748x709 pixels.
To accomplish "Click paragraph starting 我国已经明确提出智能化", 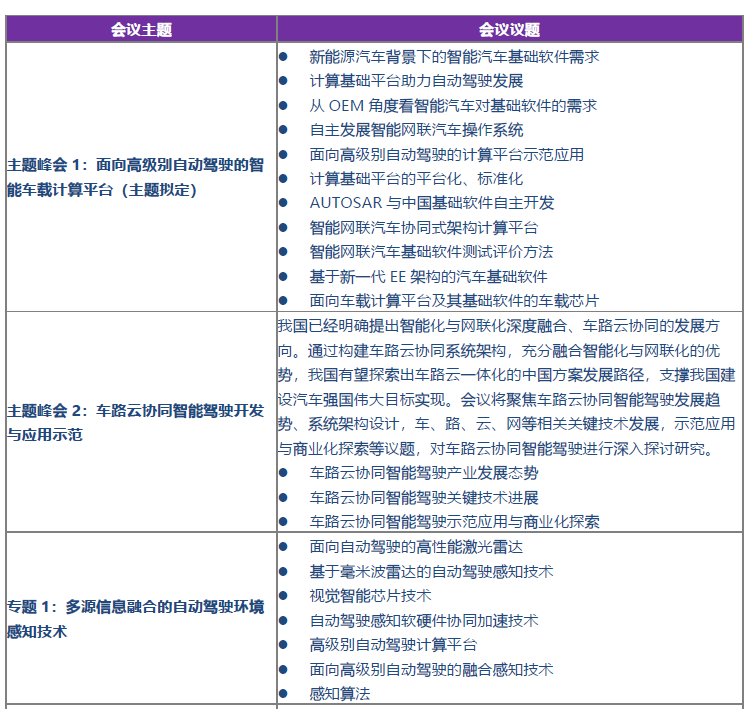I will click(x=507, y=387).
